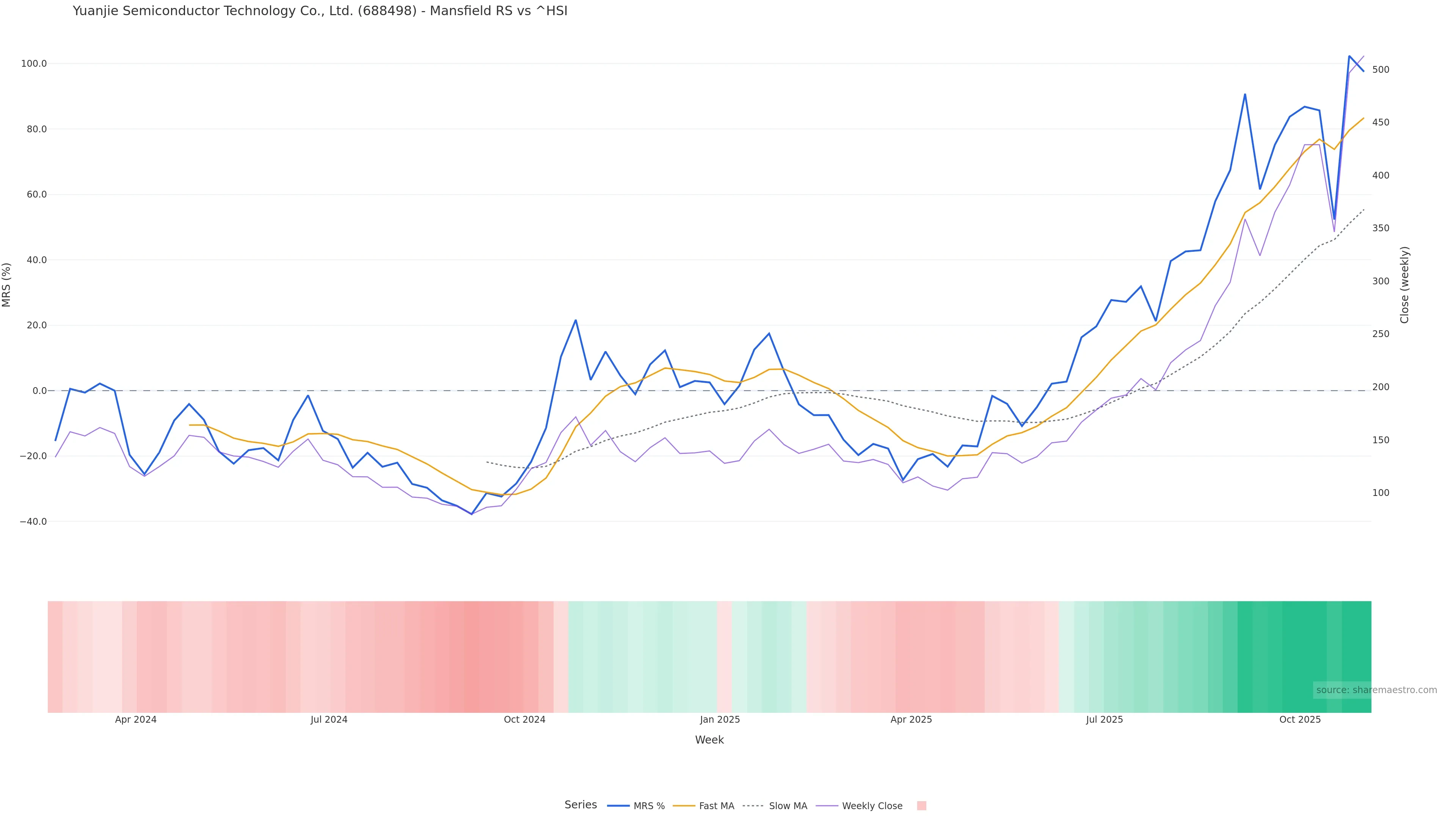Viewport: 1456px width, 819px height.
Task: Click the '80.0' left axis tick
Action: pyautogui.click(x=36, y=129)
